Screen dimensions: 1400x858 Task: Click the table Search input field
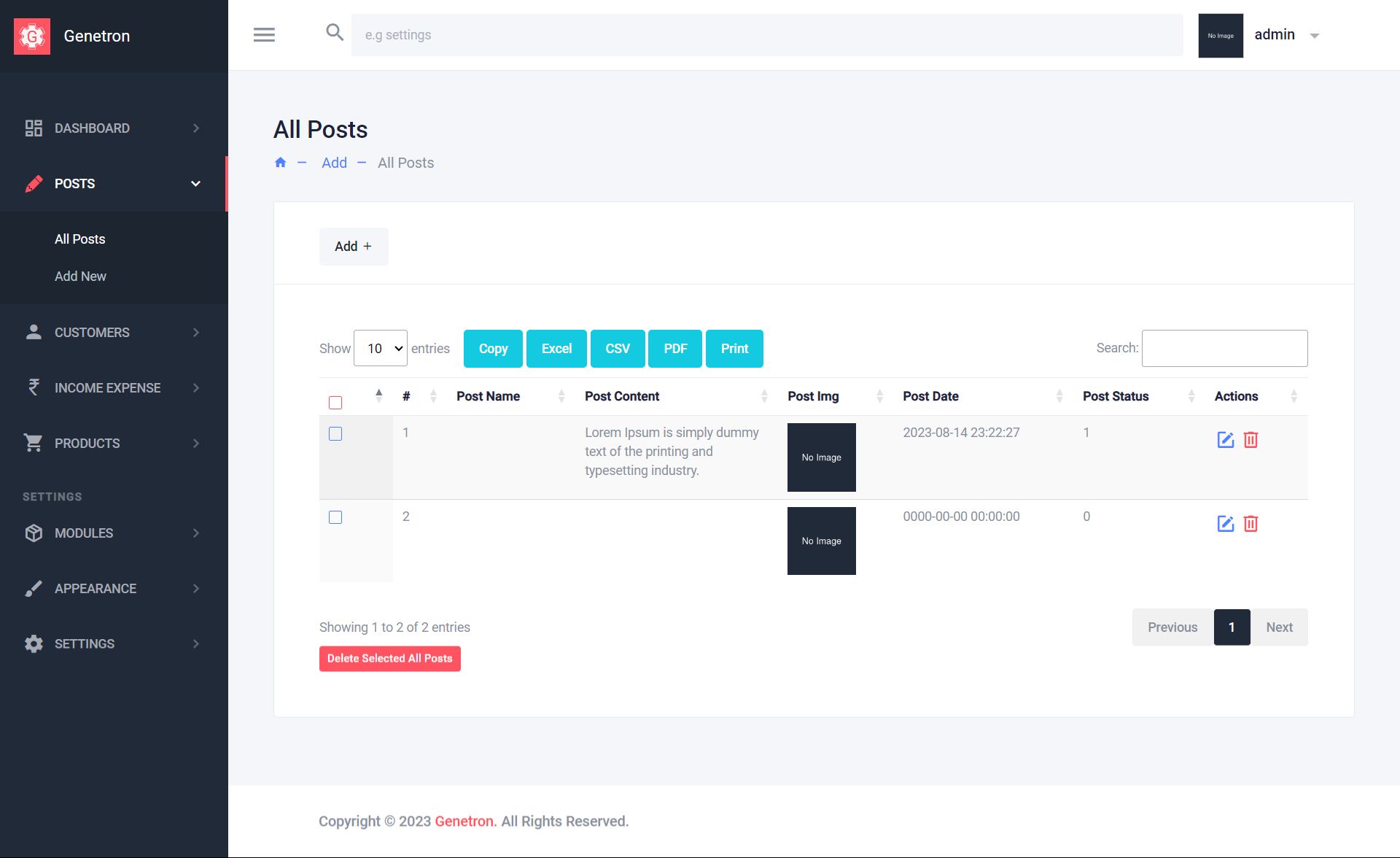point(1224,349)
